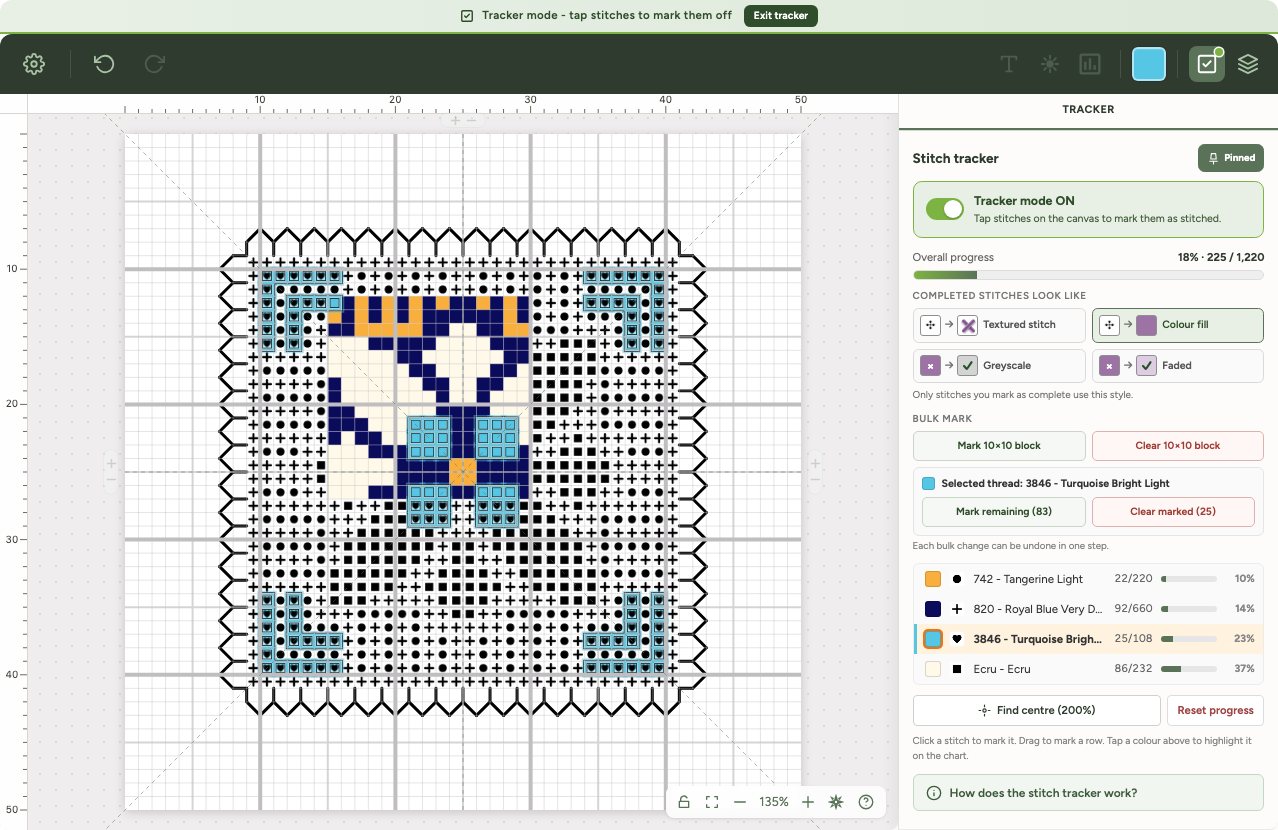
Task: Select Faded completed style
Action: click(x=1178, y=366)
